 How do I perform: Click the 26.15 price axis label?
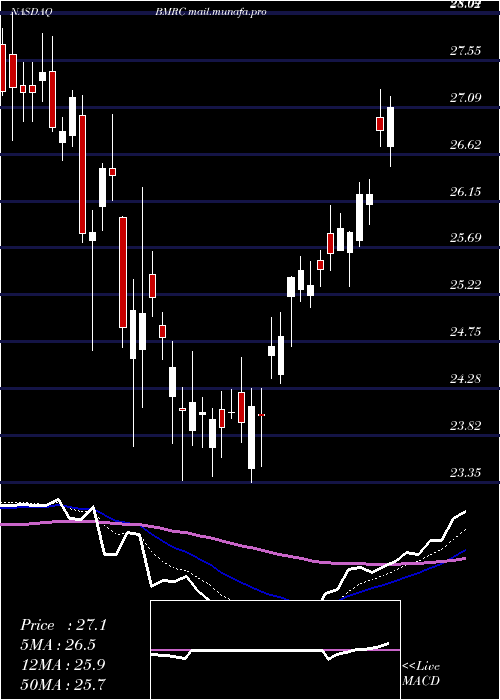466,192
